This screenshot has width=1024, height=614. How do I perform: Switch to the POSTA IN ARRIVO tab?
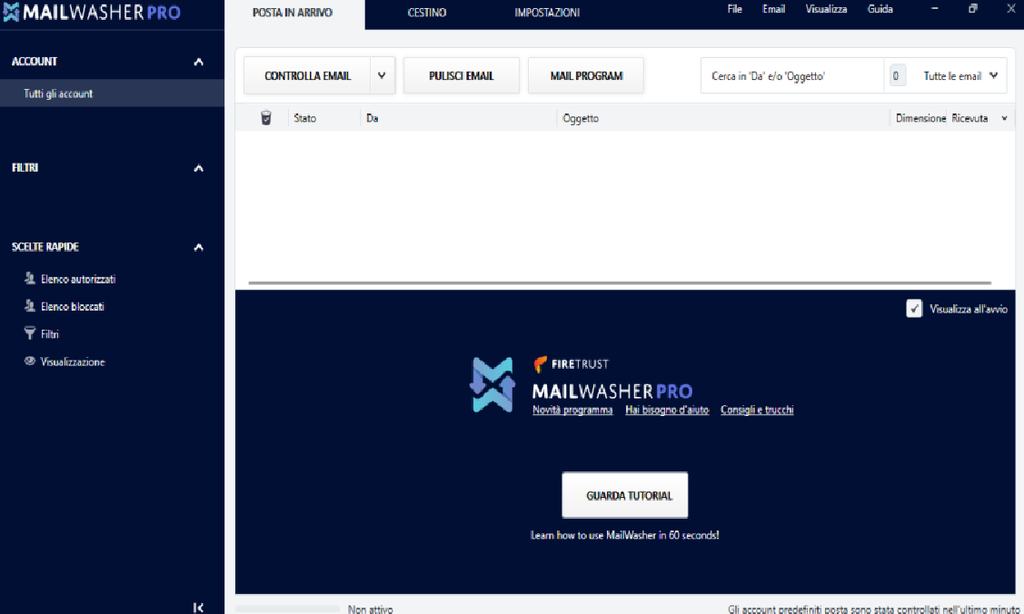tap(293, 13)
